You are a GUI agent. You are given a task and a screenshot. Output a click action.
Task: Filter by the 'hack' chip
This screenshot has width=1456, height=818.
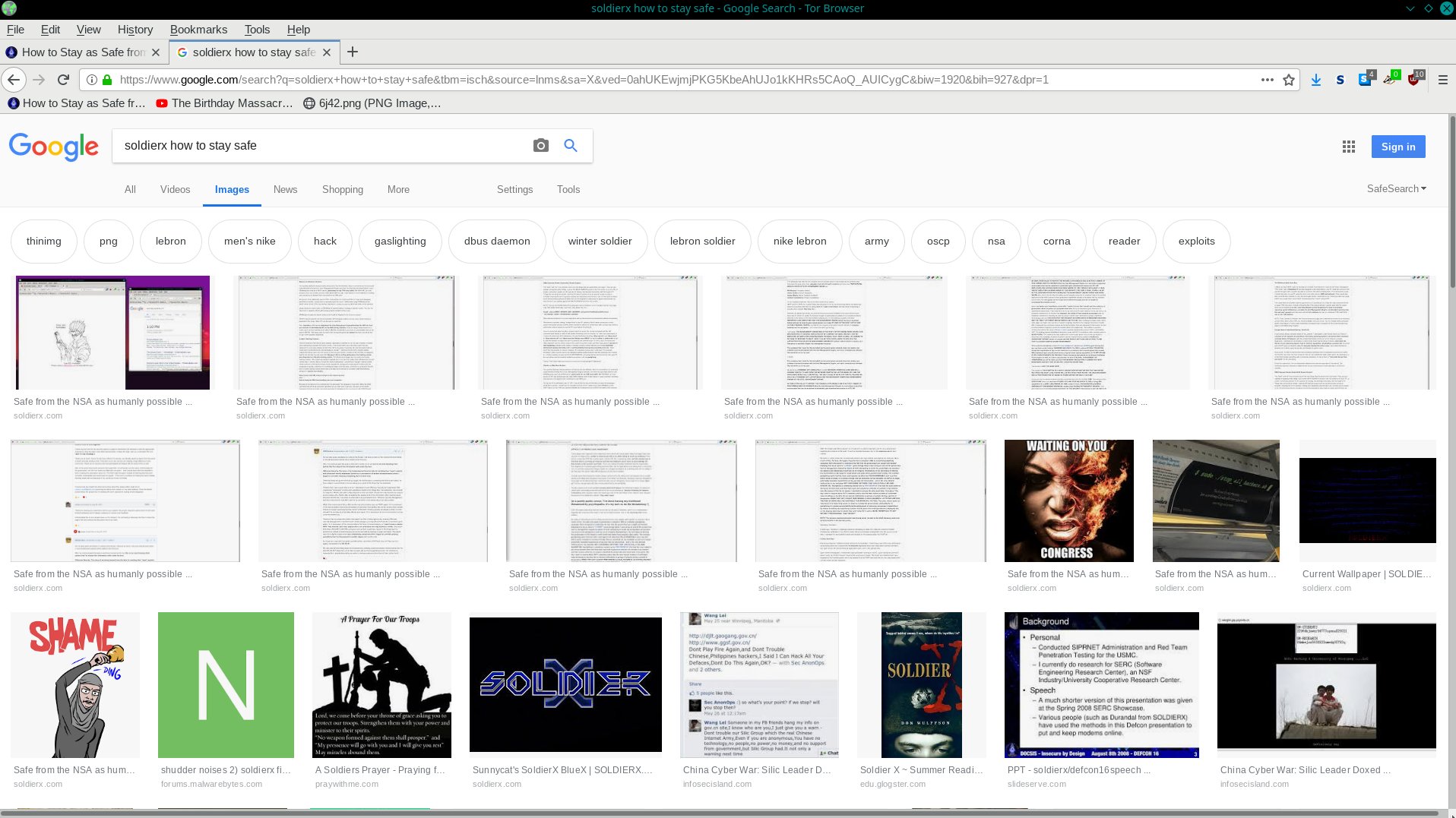(x=324, y=242)
